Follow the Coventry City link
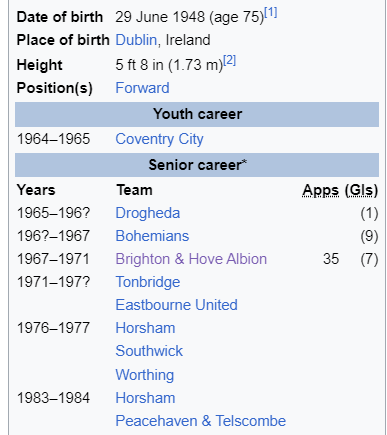This screenshot has width=387, height=435. click(159, 139)
